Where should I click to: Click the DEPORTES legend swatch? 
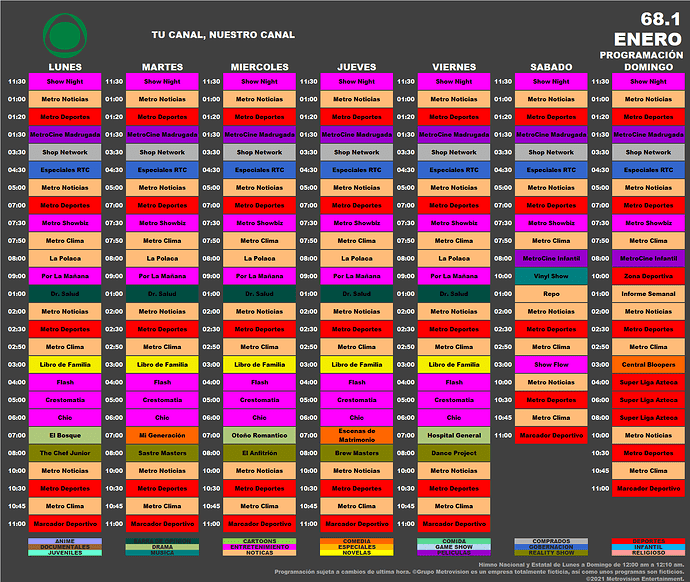[x=649, y=541]
